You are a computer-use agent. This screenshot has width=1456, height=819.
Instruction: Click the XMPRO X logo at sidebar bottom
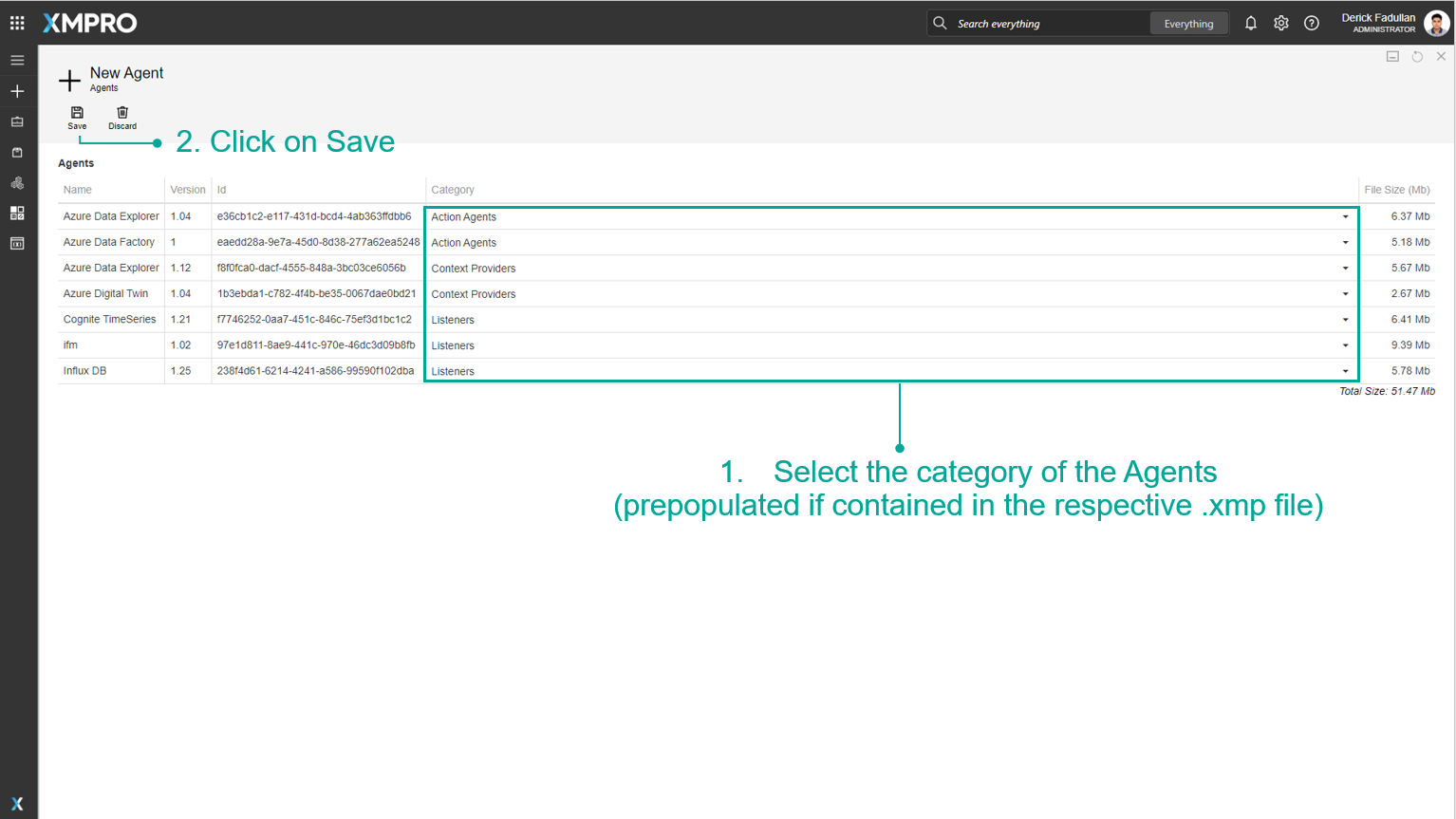(x=17, y=804)
